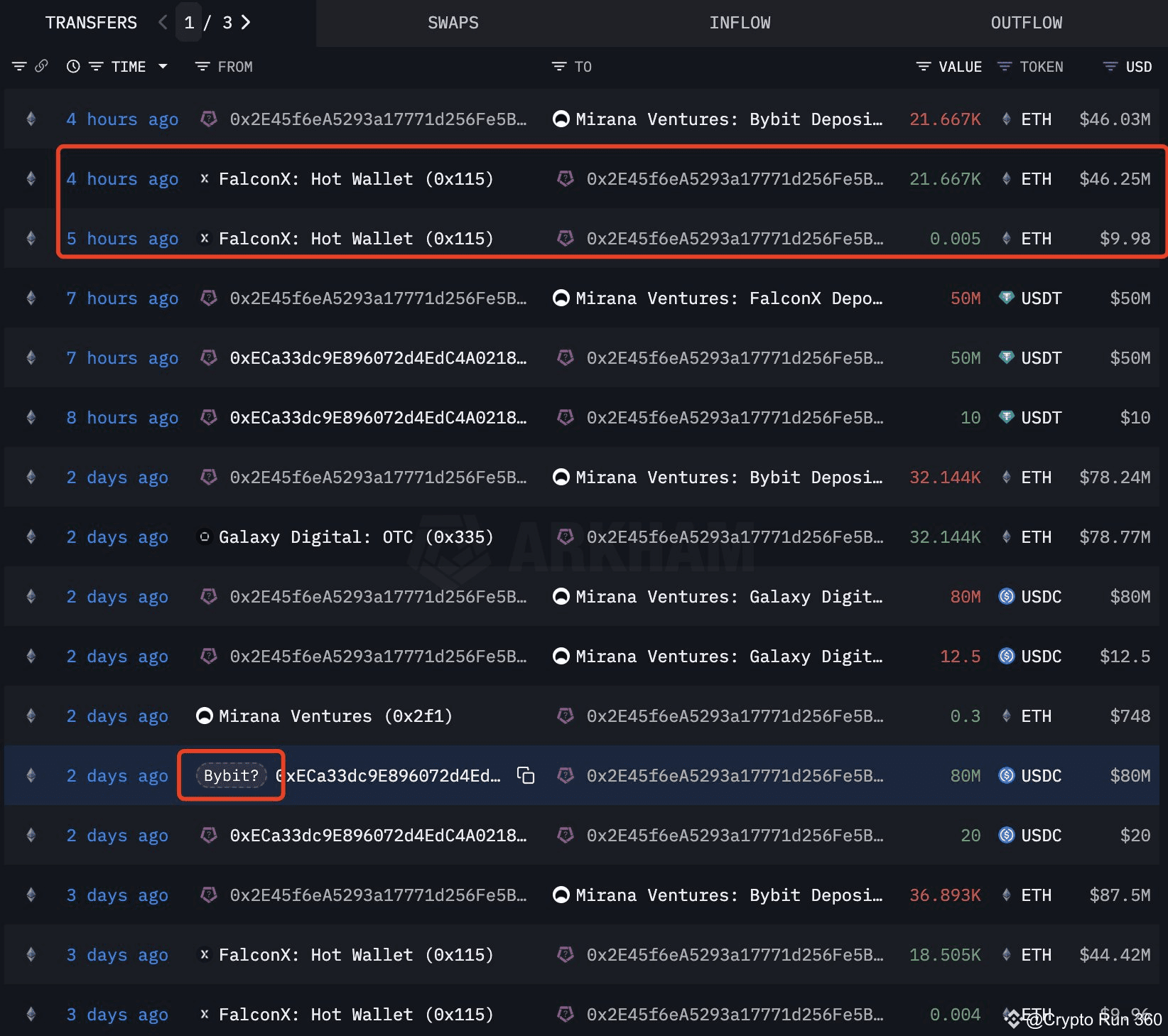Open the INFLOW tab
Viewport: 1168px width, 1036px height.
click(740, 22)
